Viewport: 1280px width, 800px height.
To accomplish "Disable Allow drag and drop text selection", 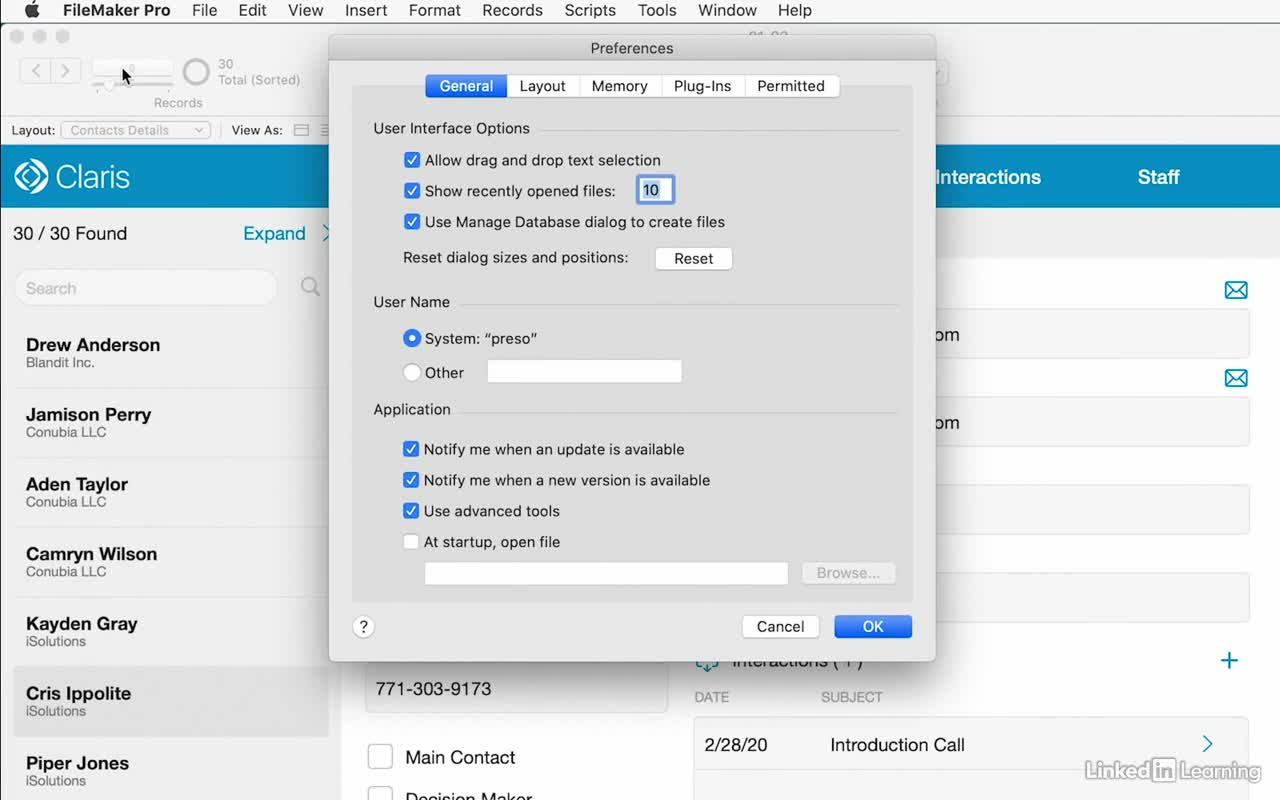I will 411,160.
